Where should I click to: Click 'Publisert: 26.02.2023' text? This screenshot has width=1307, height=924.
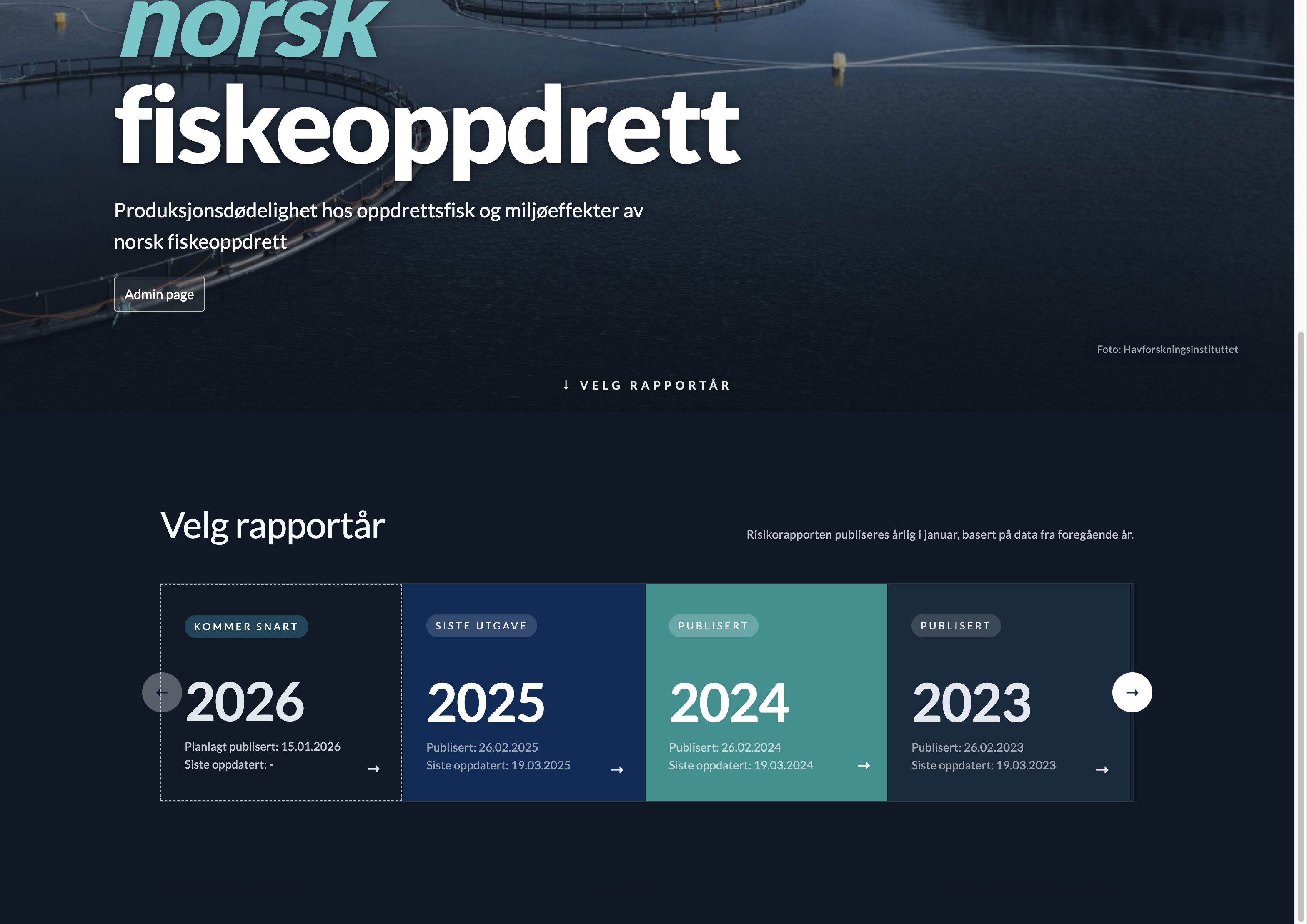click(x=967, y=748)
